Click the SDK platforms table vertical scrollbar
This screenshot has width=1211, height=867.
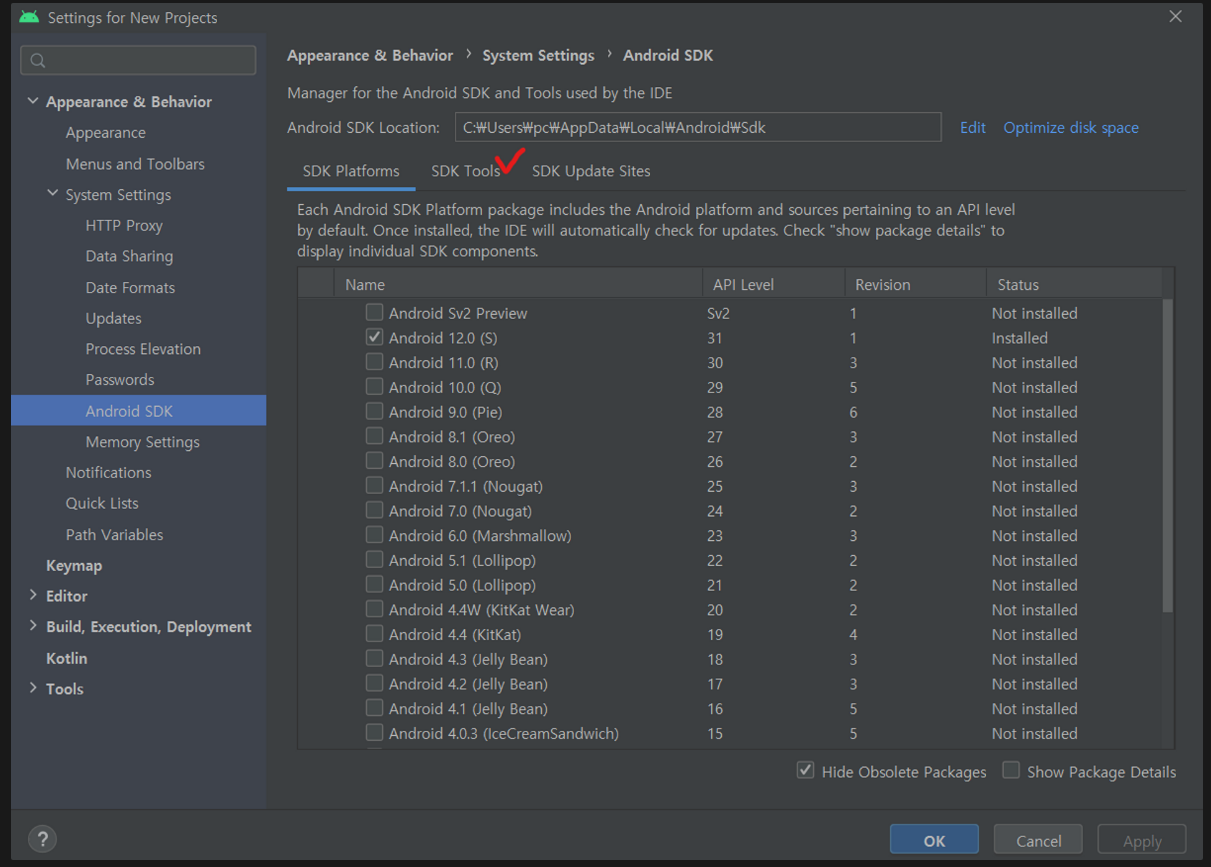pyautogui.click(x=1168, y=455)
